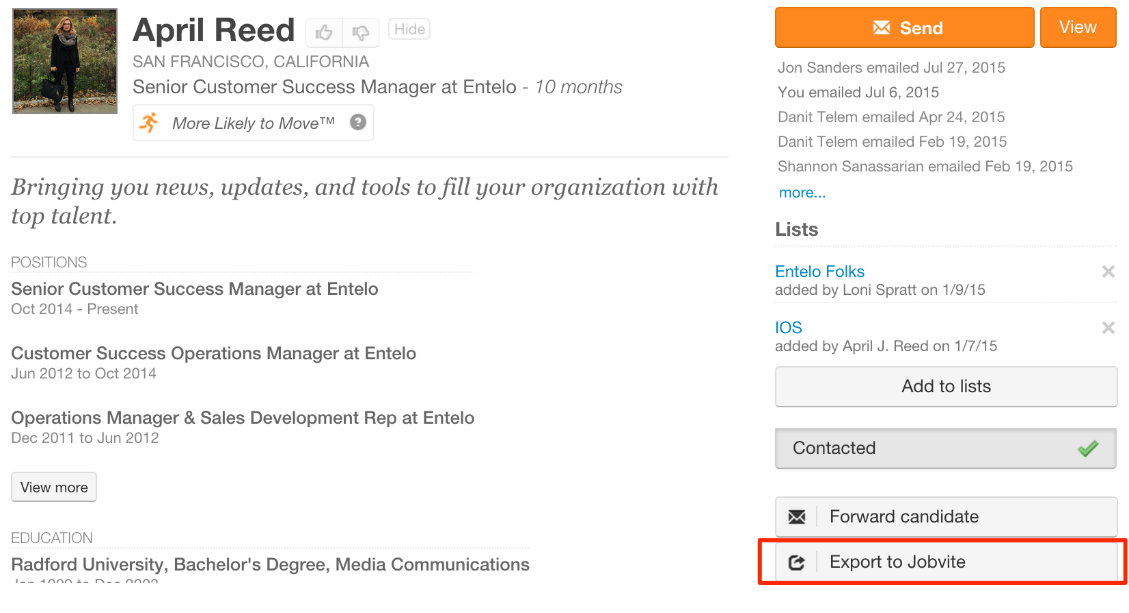Click the envelope icon in Send button
Image resolution: width=1129 pixels, height=613 pixels.
[881, 28]
